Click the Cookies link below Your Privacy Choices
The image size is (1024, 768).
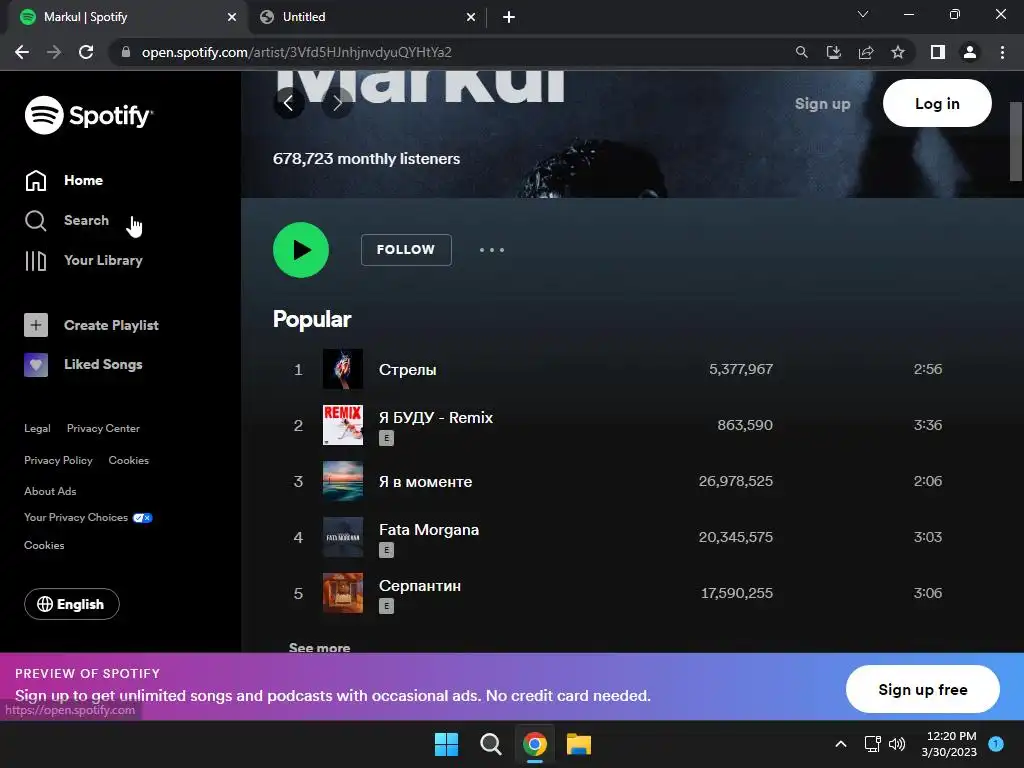[x=44, y=545]
